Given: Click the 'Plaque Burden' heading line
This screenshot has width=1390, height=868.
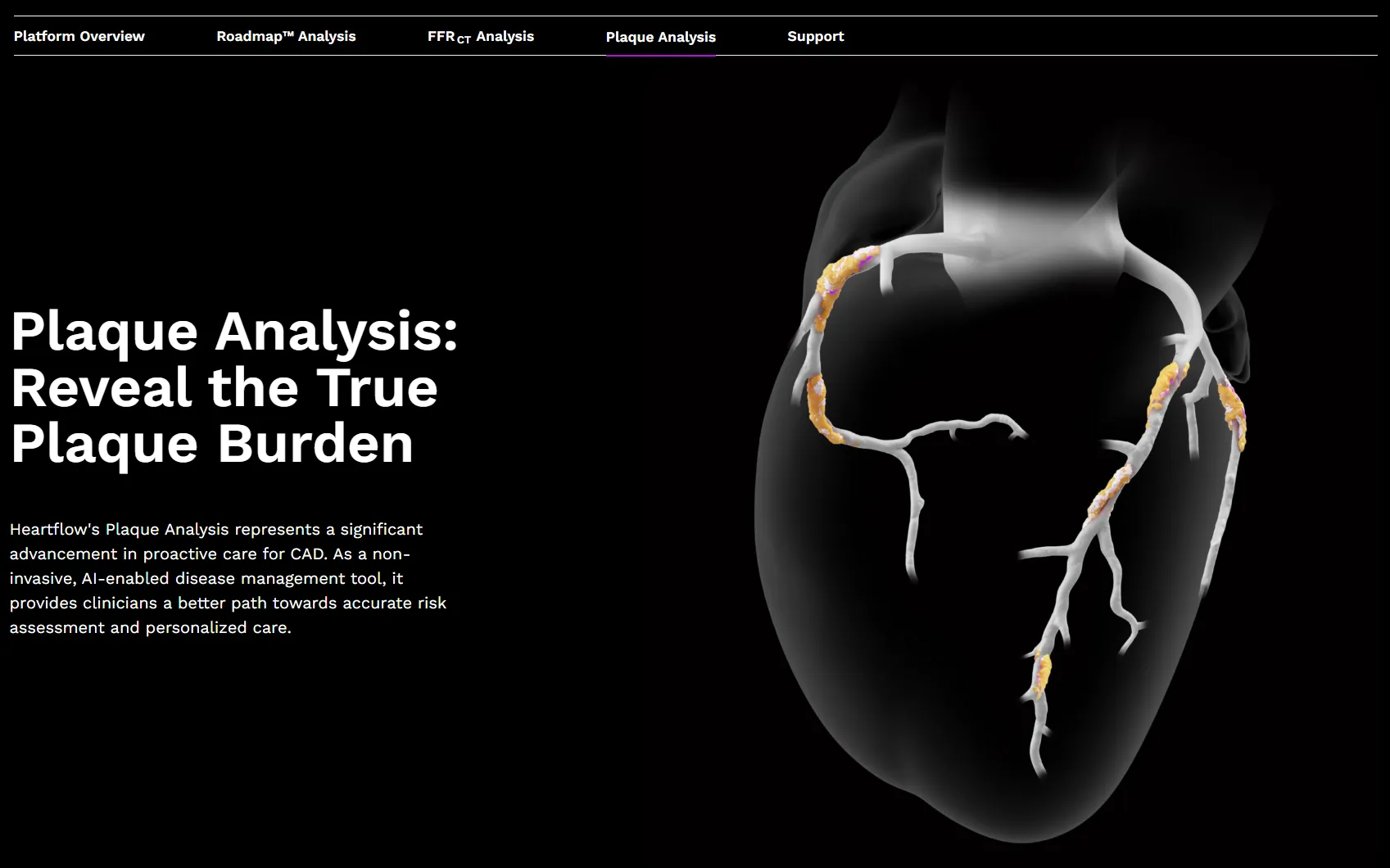Looking at the screenshot, I should point(211,443).
